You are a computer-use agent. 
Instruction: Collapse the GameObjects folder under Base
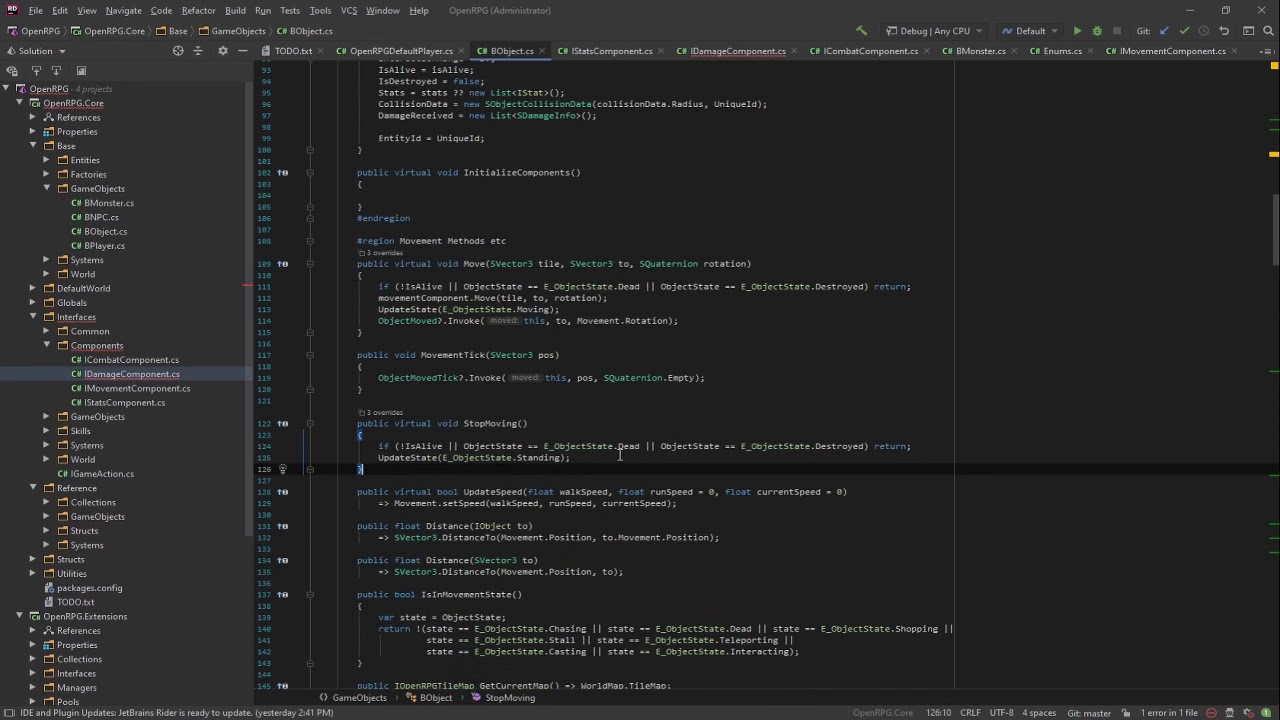[46, 188]
